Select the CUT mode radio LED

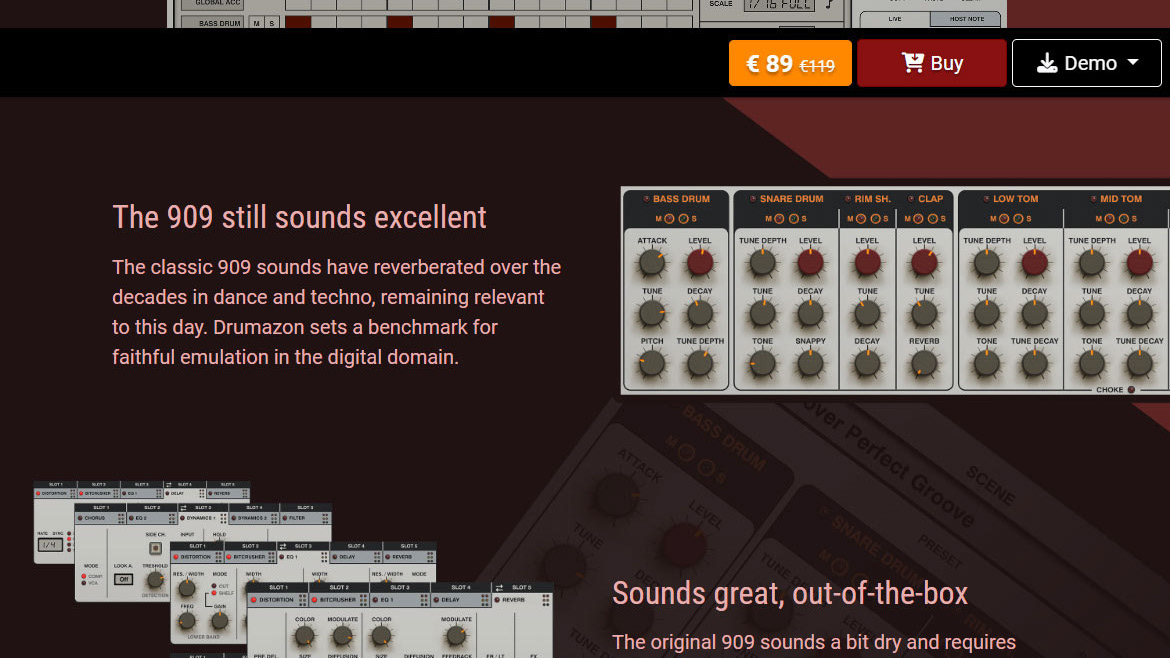point(213,586)
